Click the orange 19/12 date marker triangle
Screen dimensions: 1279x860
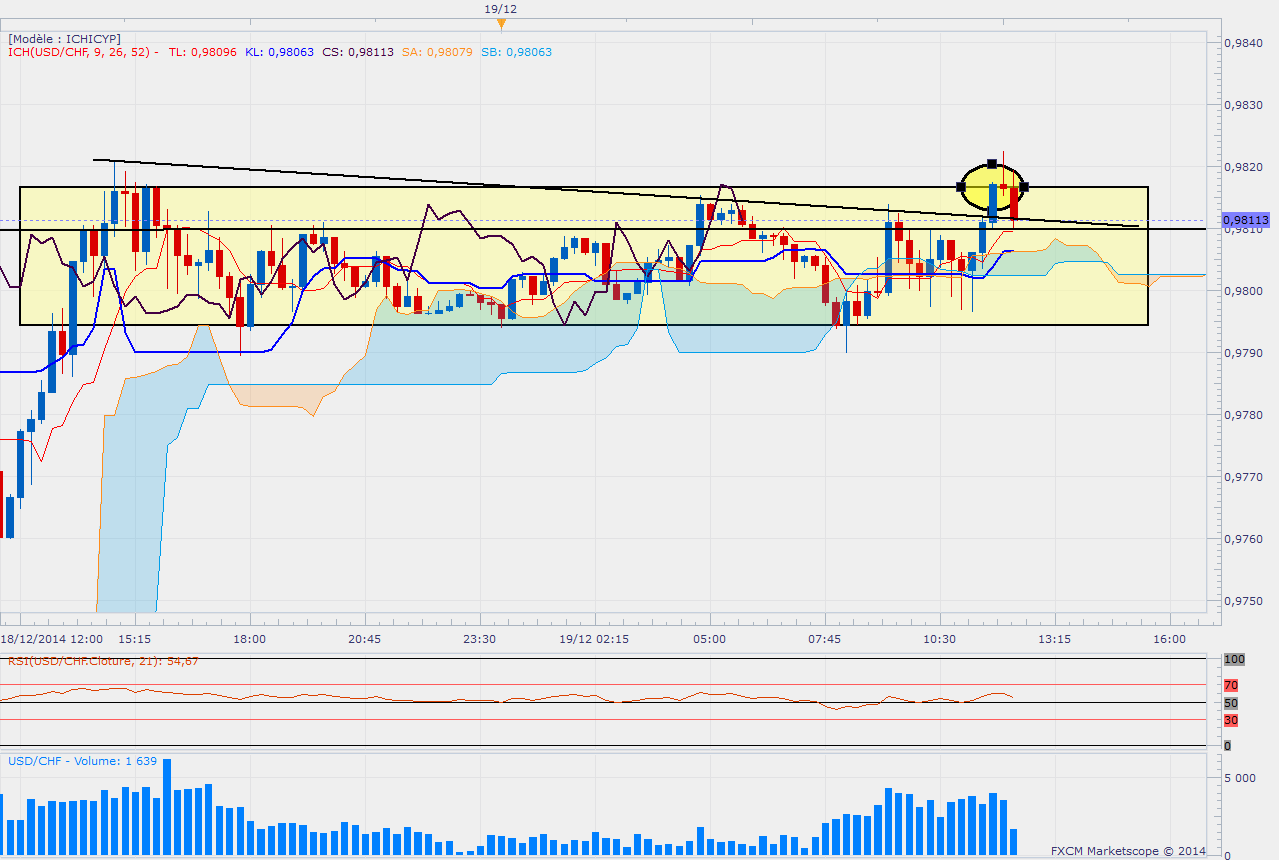[x=501, y=22]
